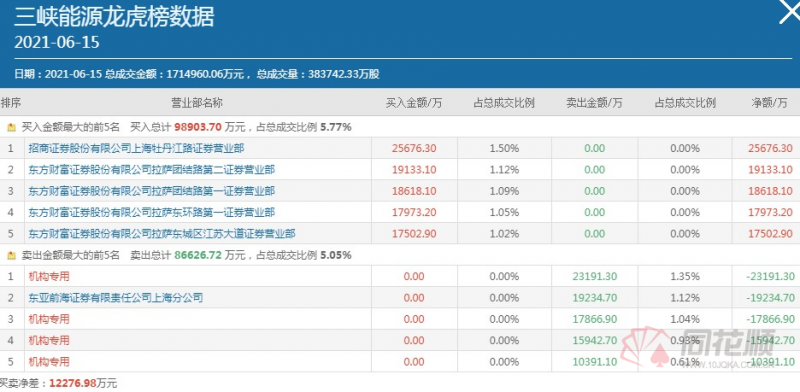Open 招商证券上海牡丹江路证券营业部 link
The image size is (800, 392).
(x=136, y=149)
